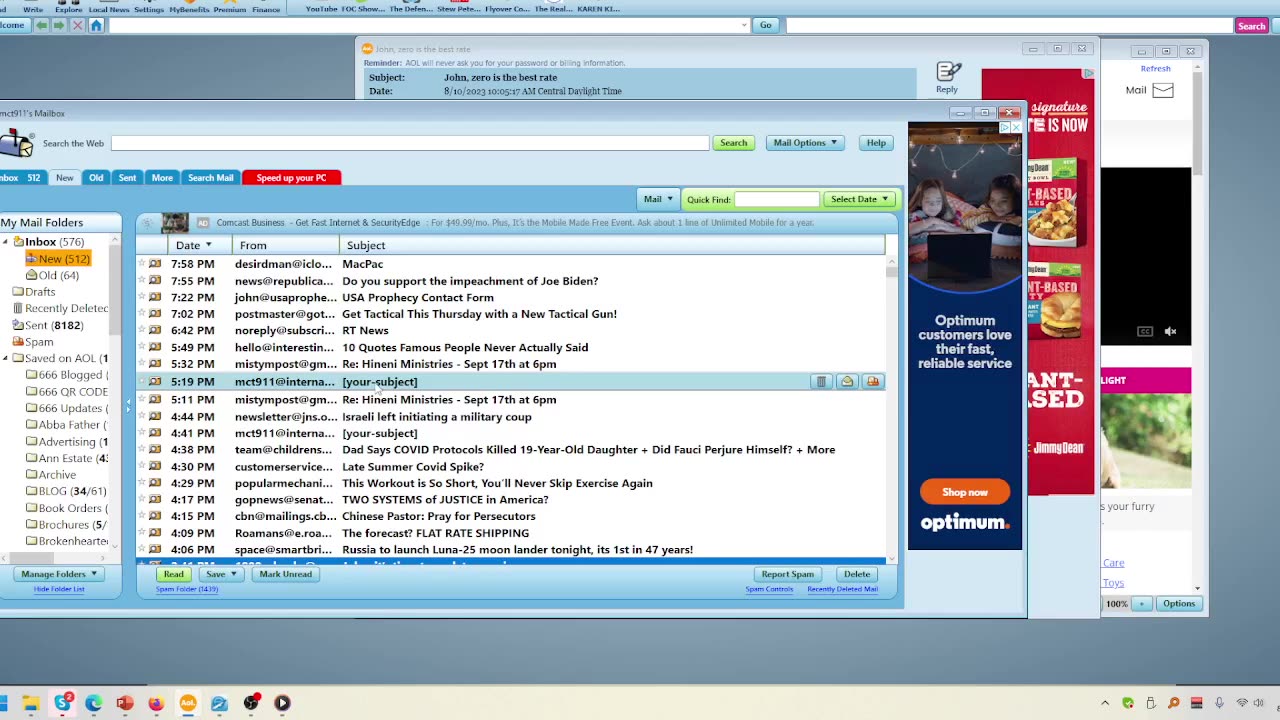Star the 5:49 PM 10 Quotes email
This screenshot has height=720, width=1280.
tap(142, 347)
